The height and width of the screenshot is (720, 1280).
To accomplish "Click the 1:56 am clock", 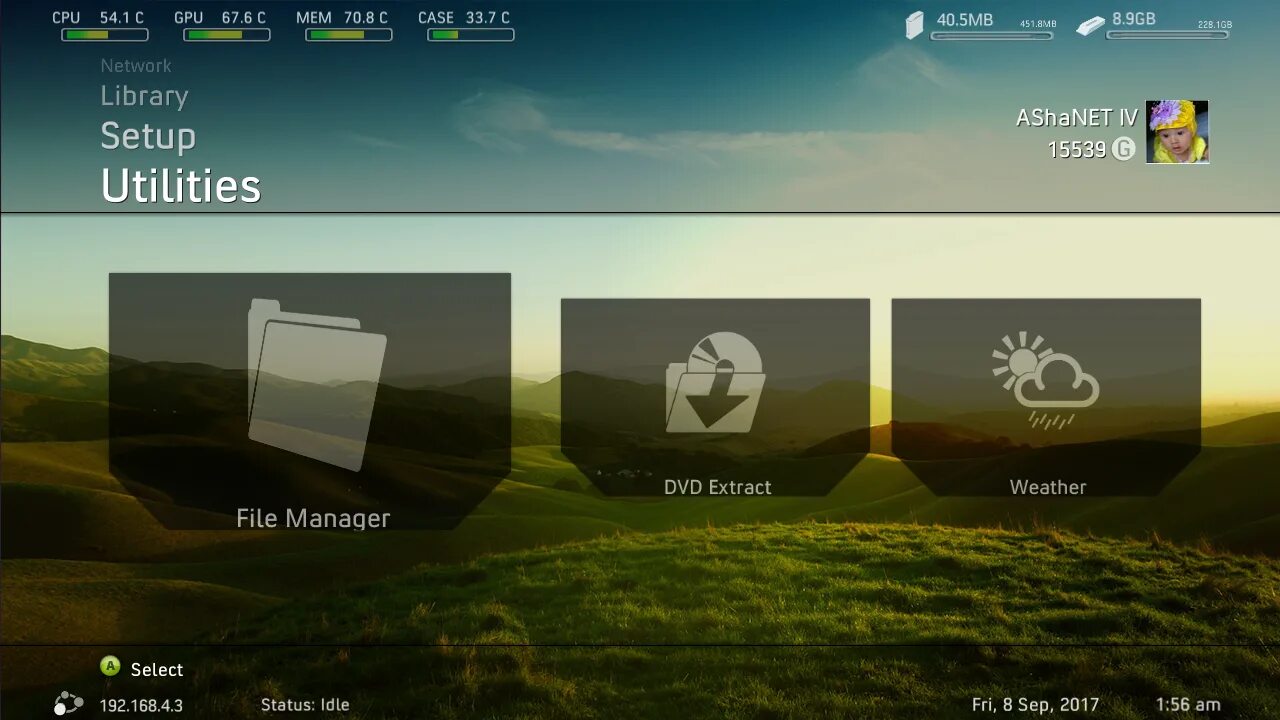I will pos(1188,705).
